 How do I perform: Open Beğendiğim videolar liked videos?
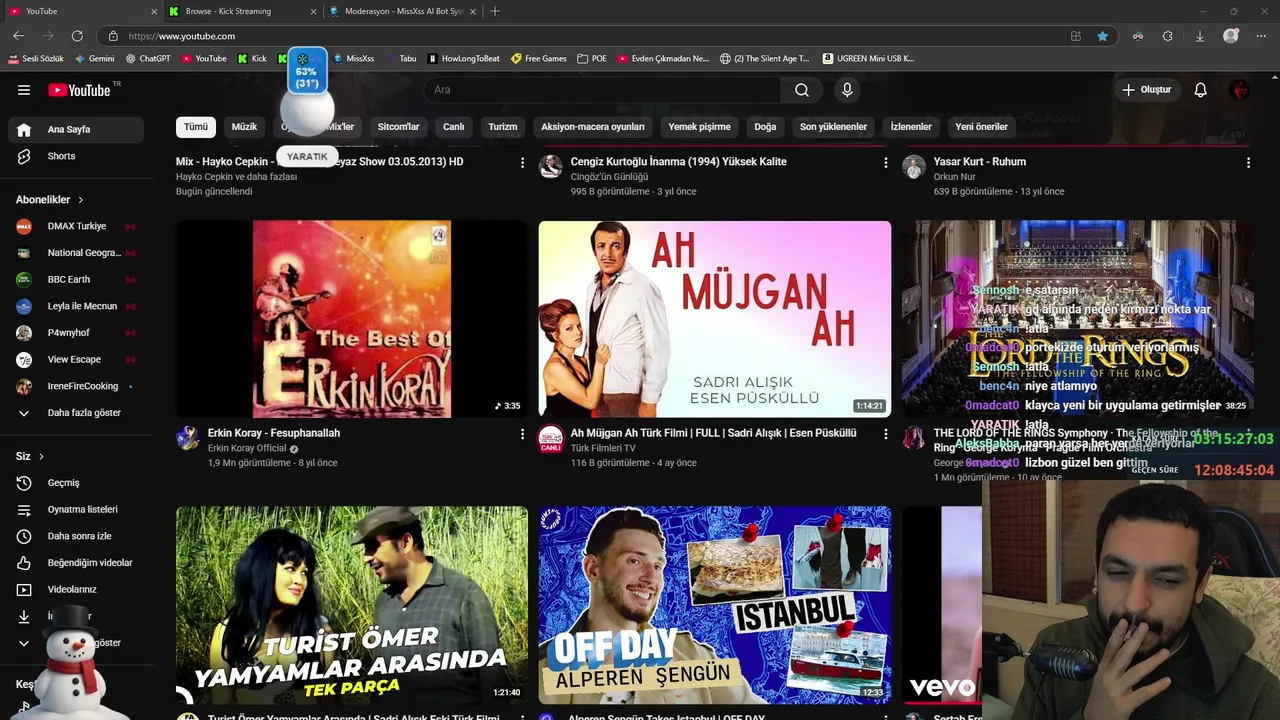77,563
